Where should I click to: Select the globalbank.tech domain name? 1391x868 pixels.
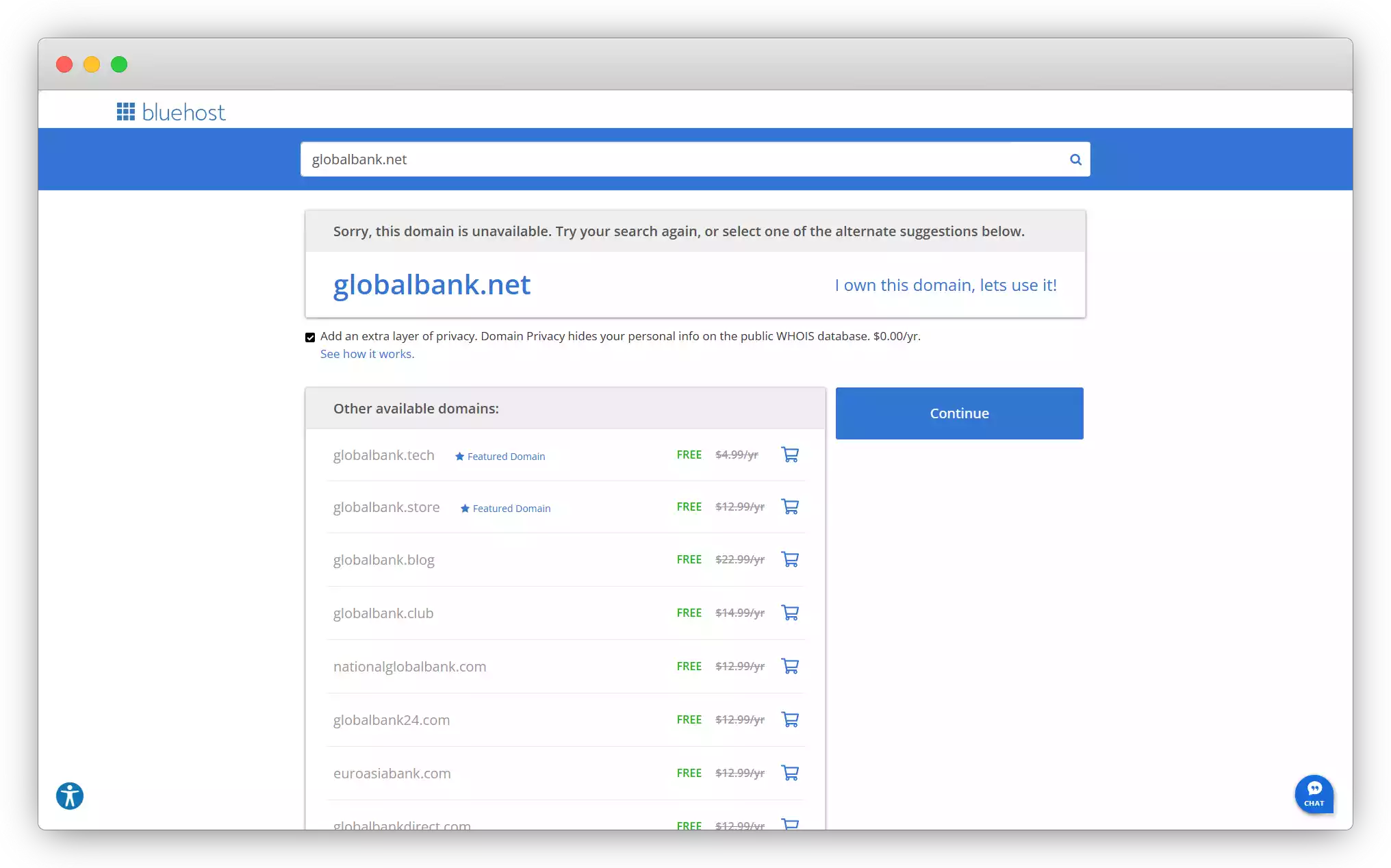[383, 455]
